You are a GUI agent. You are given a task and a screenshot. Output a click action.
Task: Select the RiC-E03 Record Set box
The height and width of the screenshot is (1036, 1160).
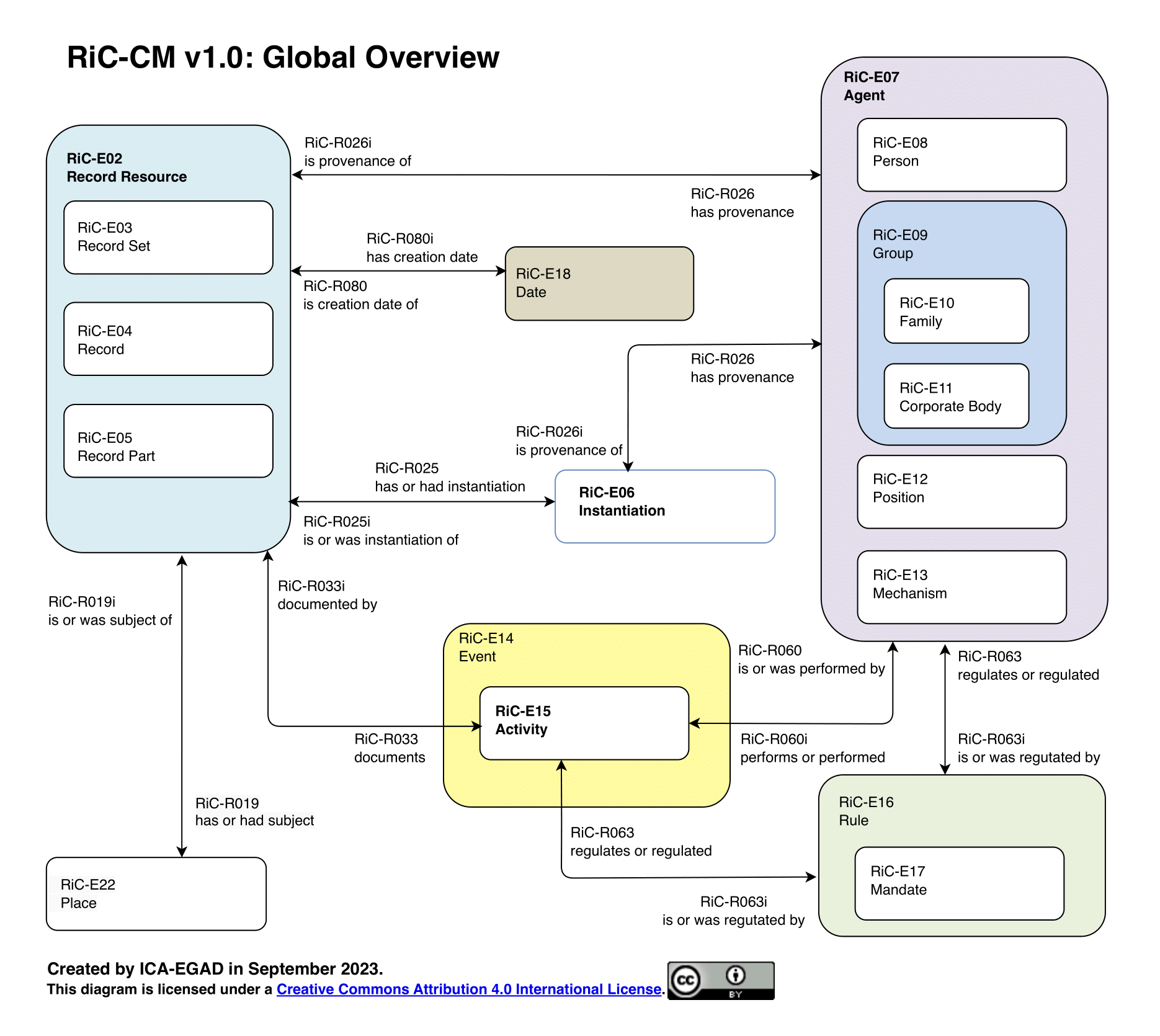click(168, 238)
